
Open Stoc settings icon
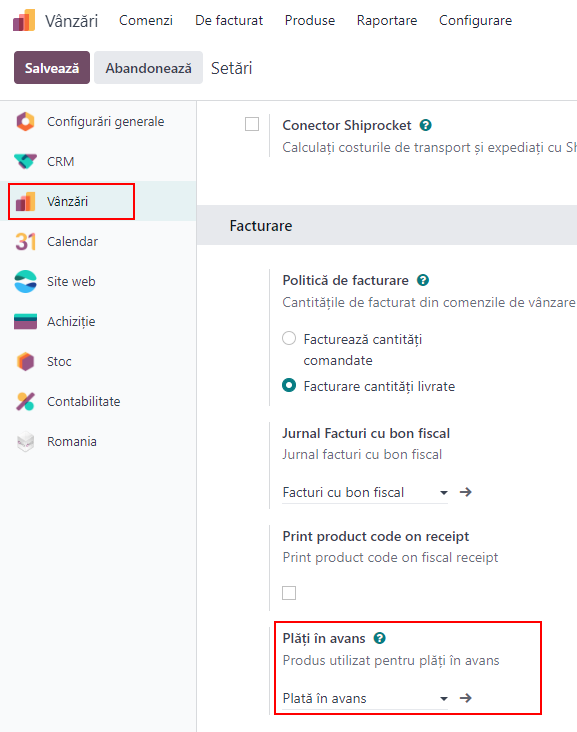pos(25,361)
